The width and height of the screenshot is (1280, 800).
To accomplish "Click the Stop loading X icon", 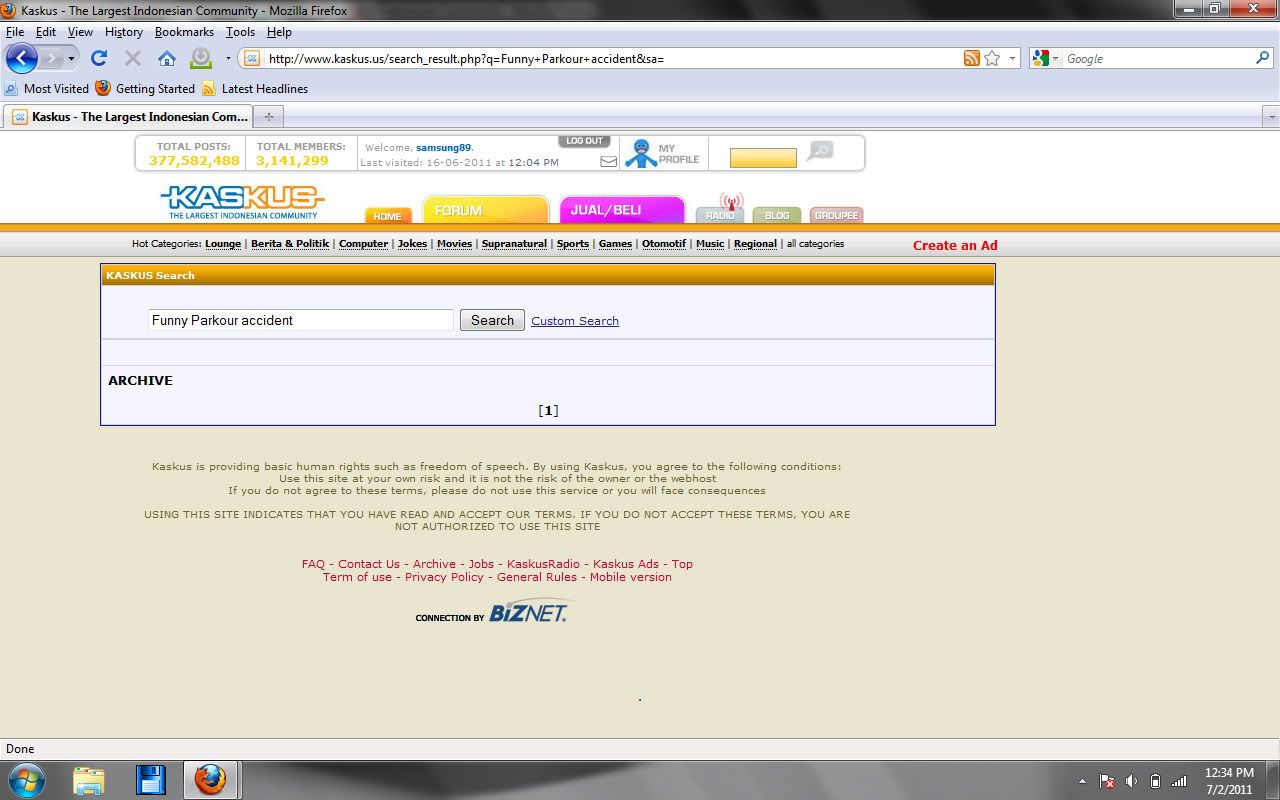I will tap(133, 58).
